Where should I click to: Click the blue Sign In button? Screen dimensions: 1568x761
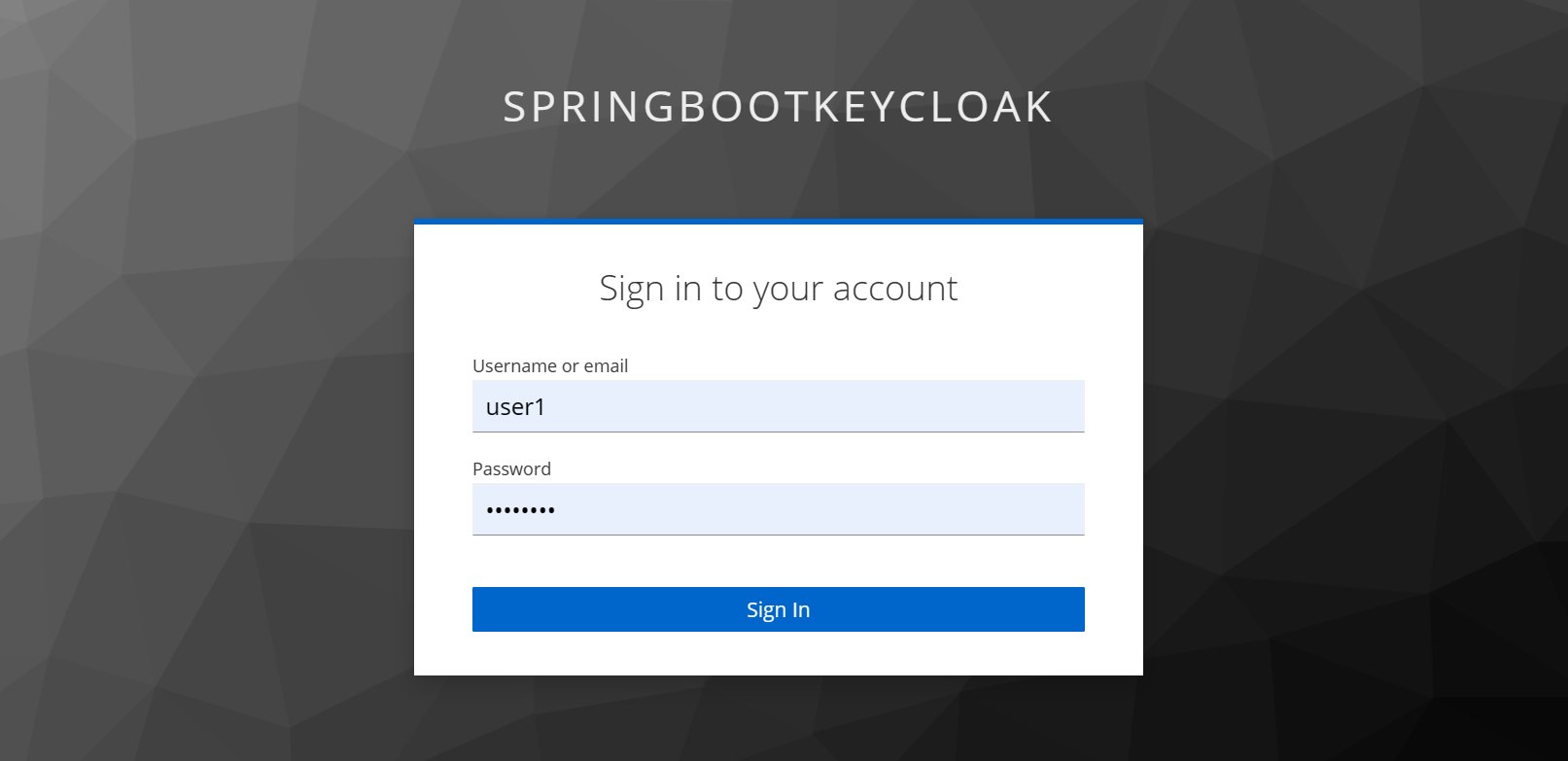pos(778,609)
